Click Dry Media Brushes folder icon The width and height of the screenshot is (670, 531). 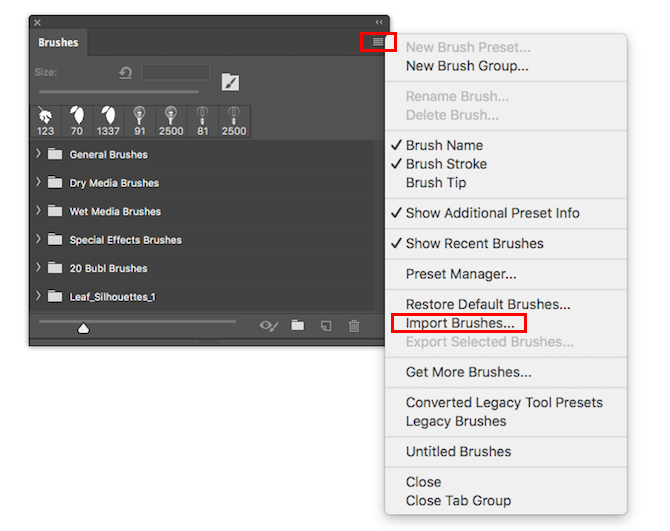pyautogui.click(x=55, y=182)
